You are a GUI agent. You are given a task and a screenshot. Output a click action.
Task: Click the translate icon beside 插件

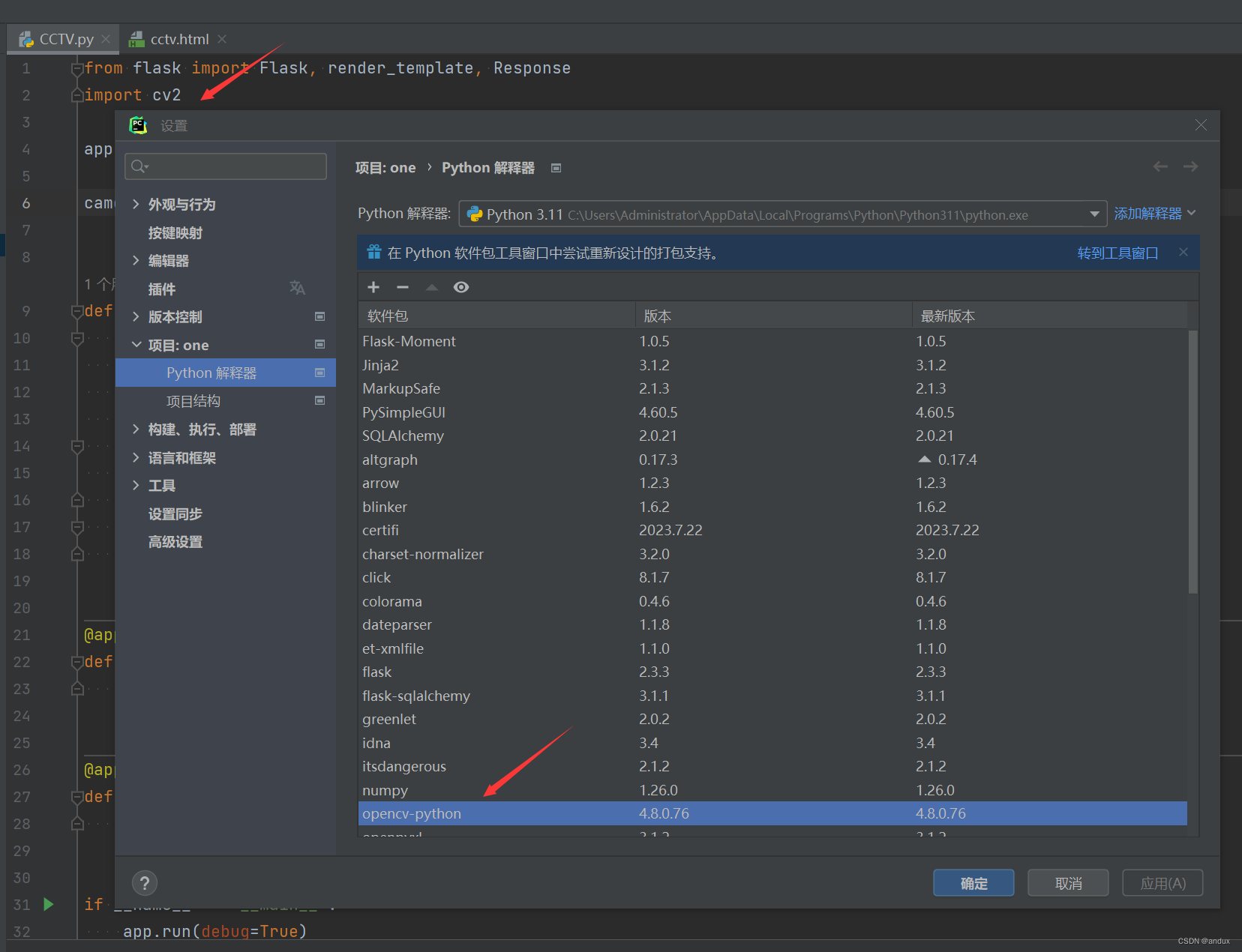point(297,288)
